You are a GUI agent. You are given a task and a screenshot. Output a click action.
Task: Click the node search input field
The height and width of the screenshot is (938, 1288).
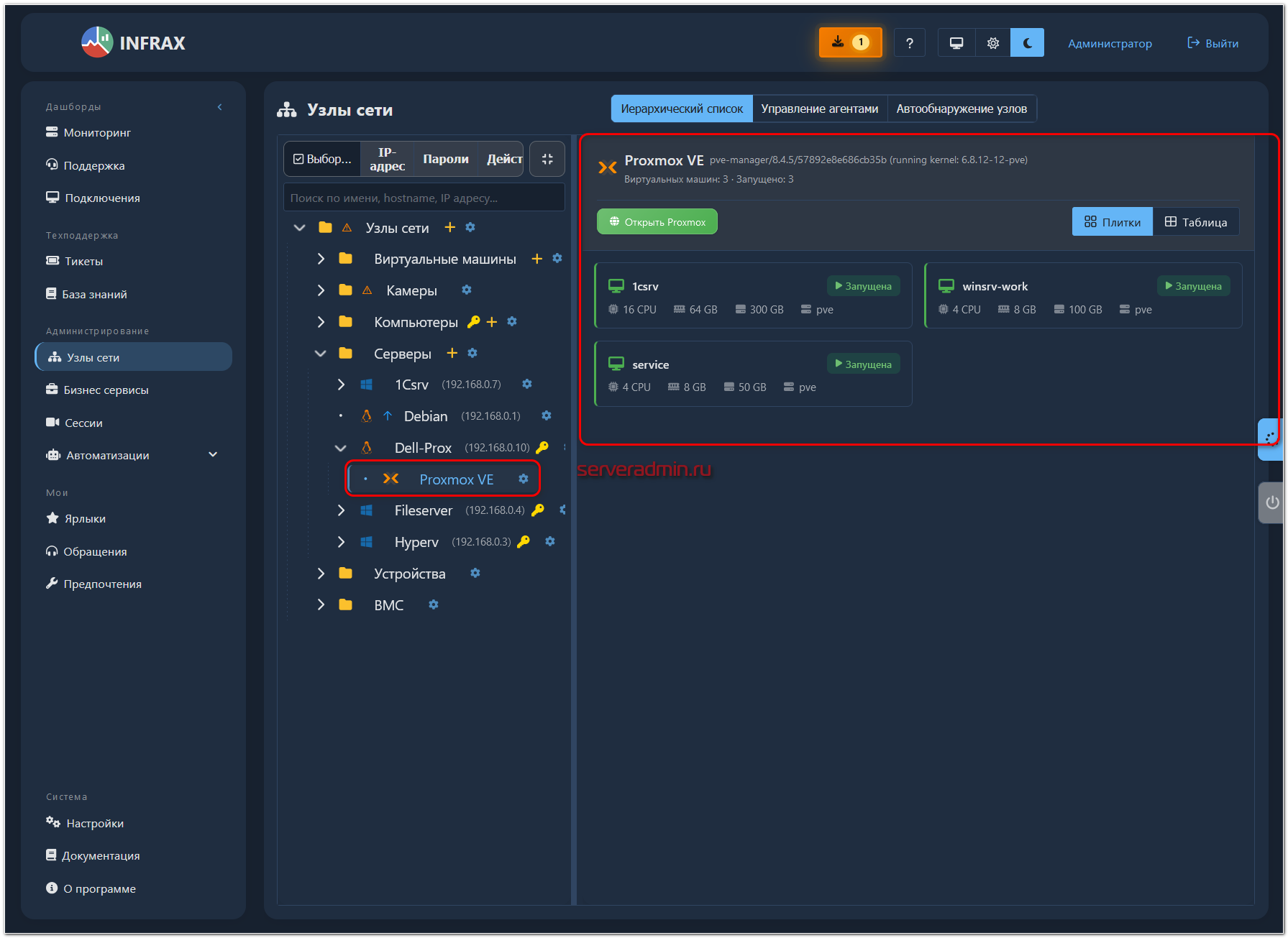(x=424, y=198)
